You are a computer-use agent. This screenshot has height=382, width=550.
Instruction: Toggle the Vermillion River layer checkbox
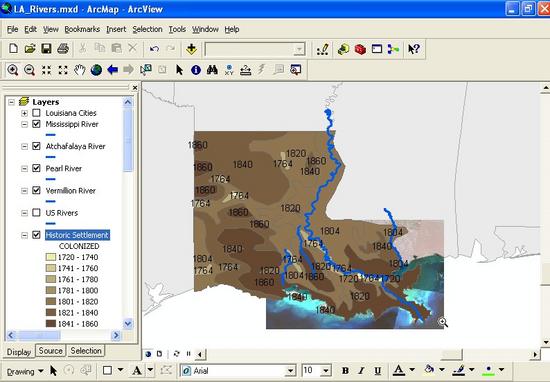(36, 190)
